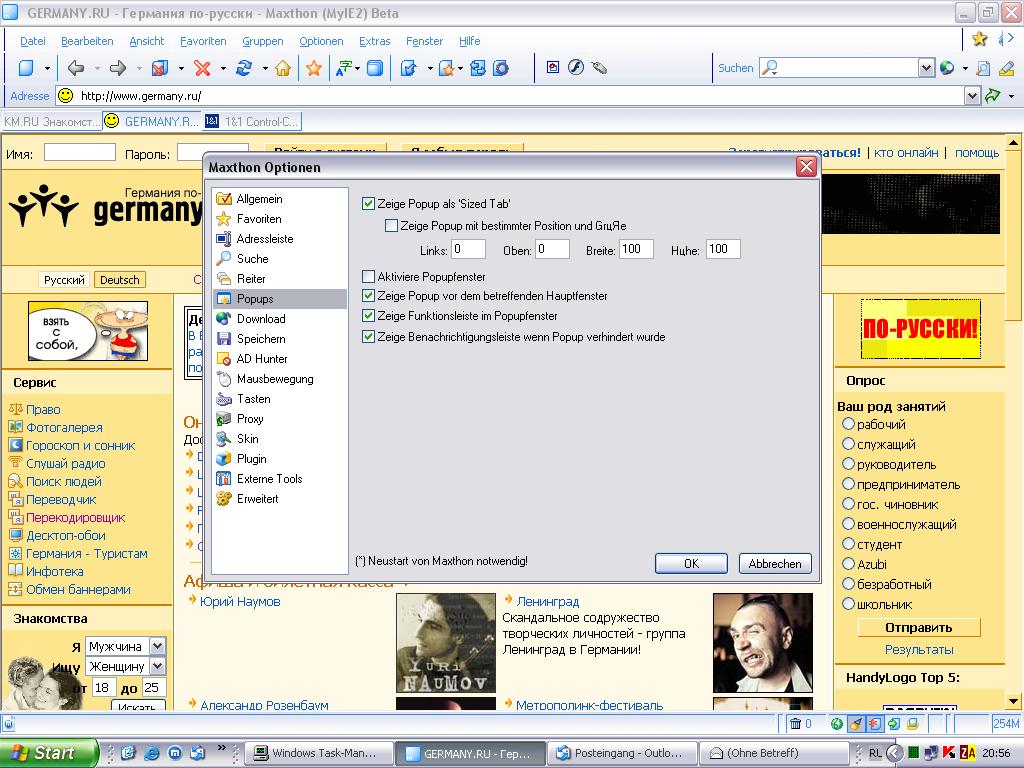
Task: Click the Forward arrow toolbar icon
Action: (118, 68)
